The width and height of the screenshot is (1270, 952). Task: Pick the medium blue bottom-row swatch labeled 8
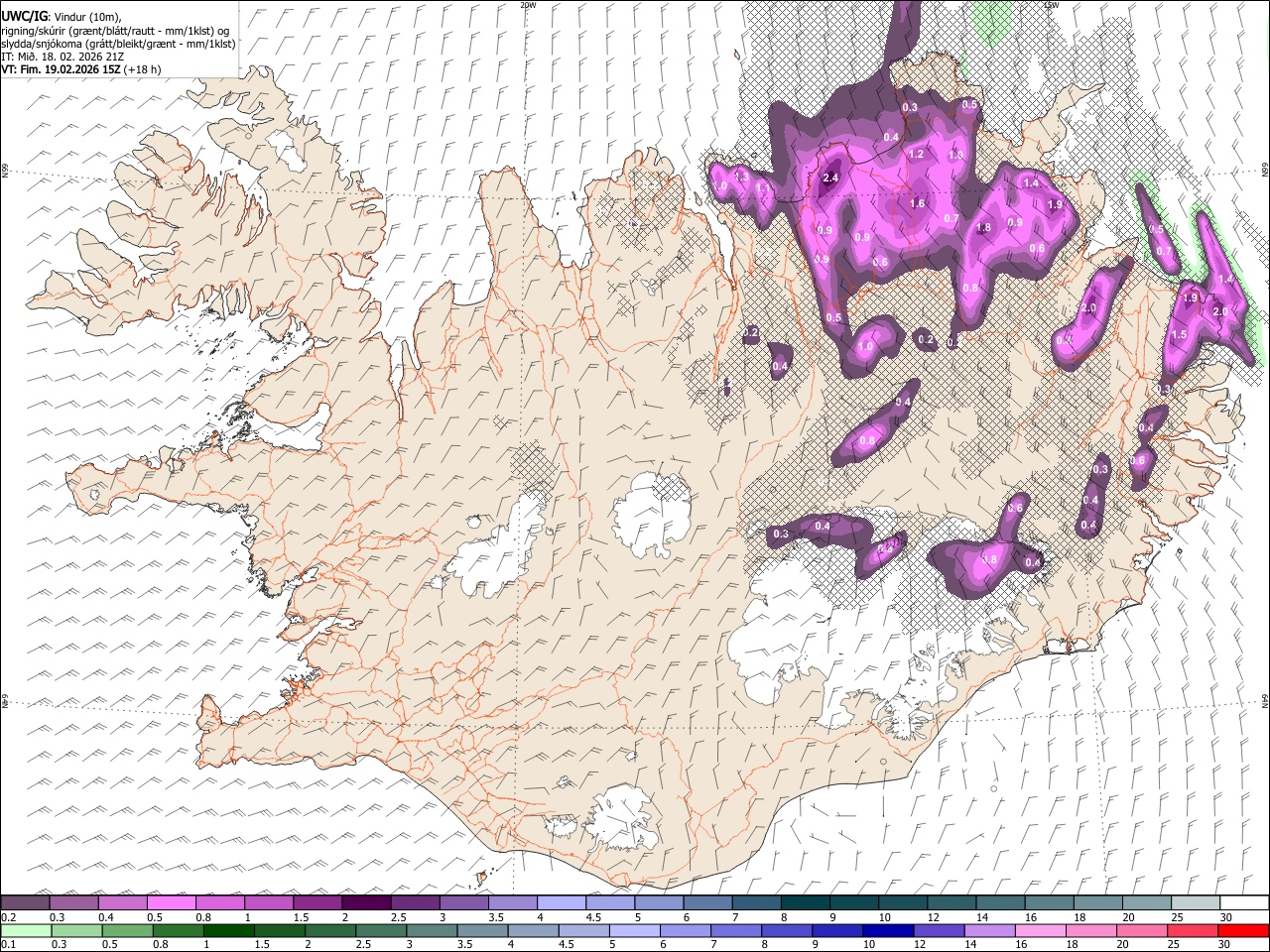pos(787,931)
